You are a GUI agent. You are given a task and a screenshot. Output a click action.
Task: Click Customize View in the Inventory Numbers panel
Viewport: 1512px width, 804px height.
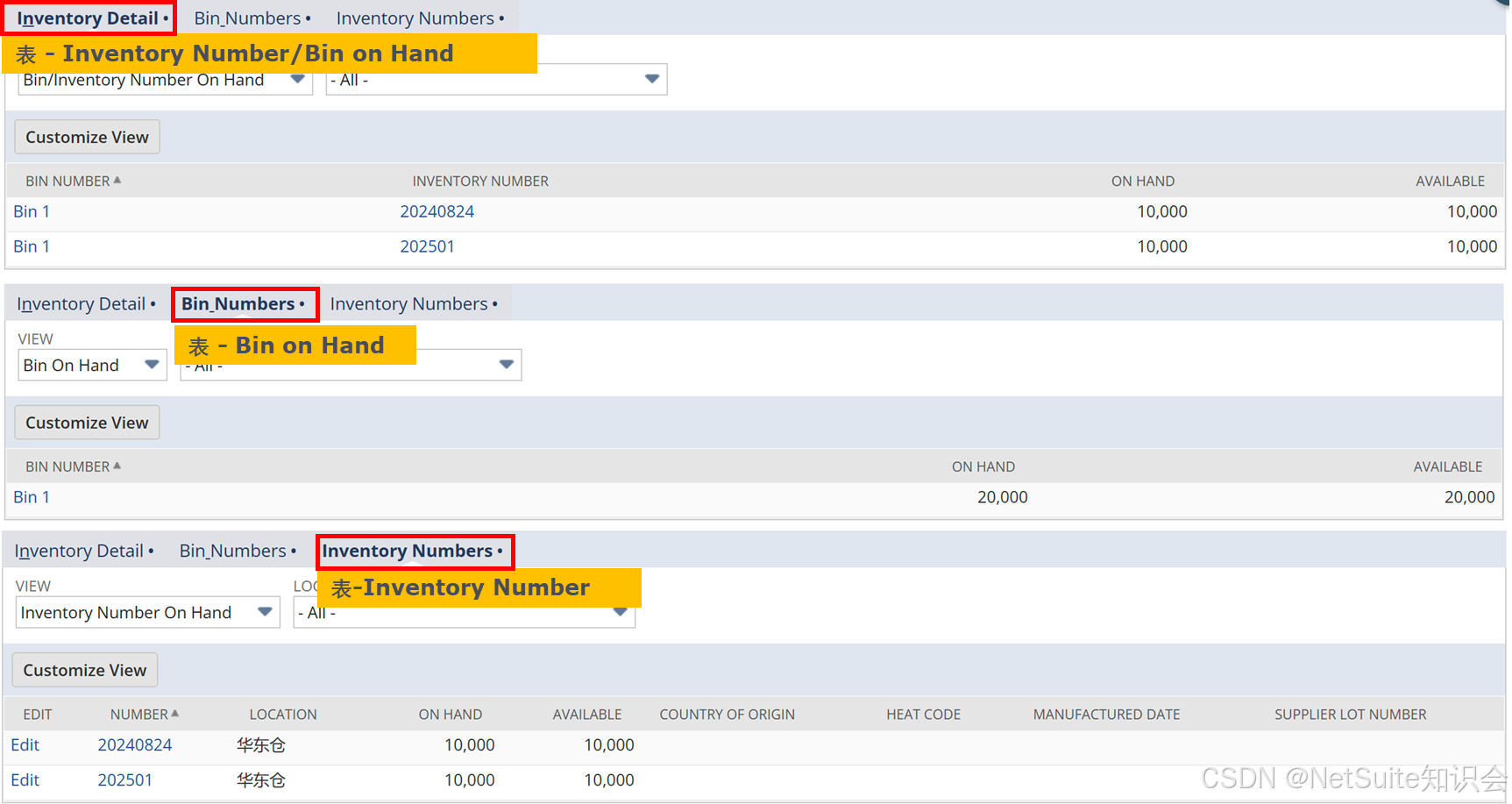[x=84, y=670]
